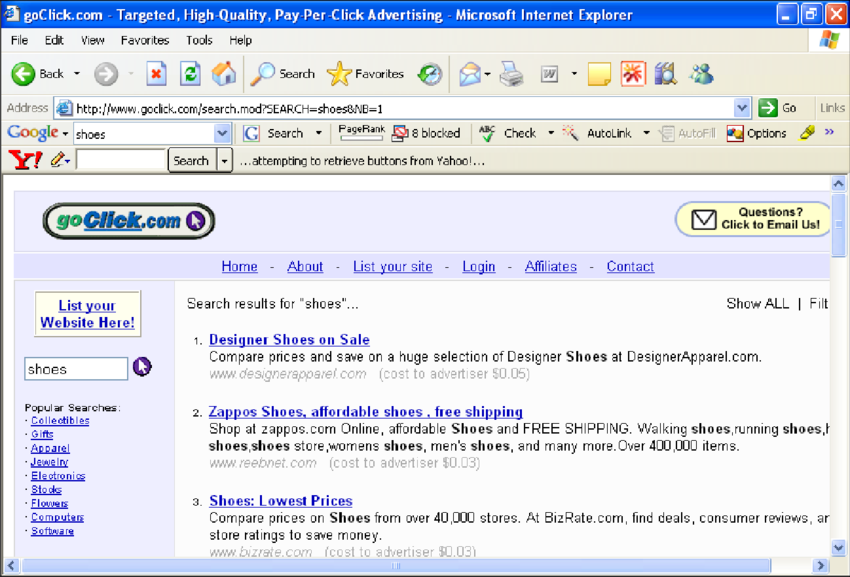Click into the Address bar URL field
The image size is (850, 577).
pyautogui.click(x=401, y=108)
